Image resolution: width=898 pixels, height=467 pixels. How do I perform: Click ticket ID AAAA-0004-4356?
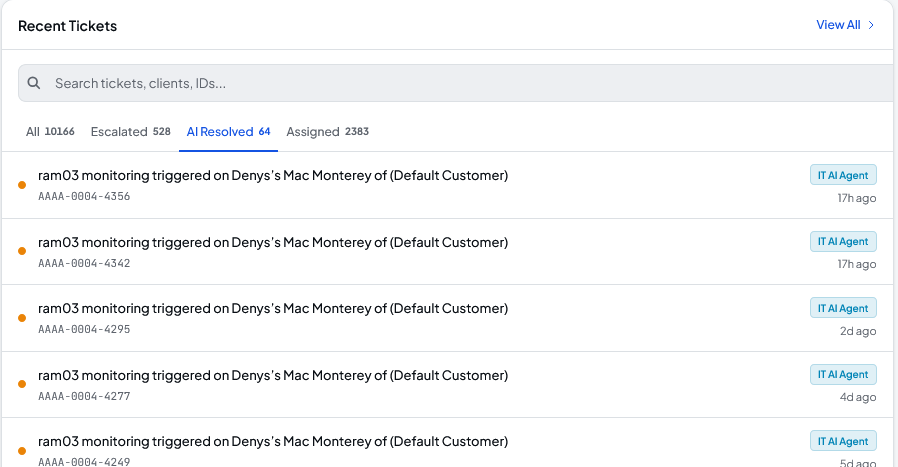click(84, 197)
